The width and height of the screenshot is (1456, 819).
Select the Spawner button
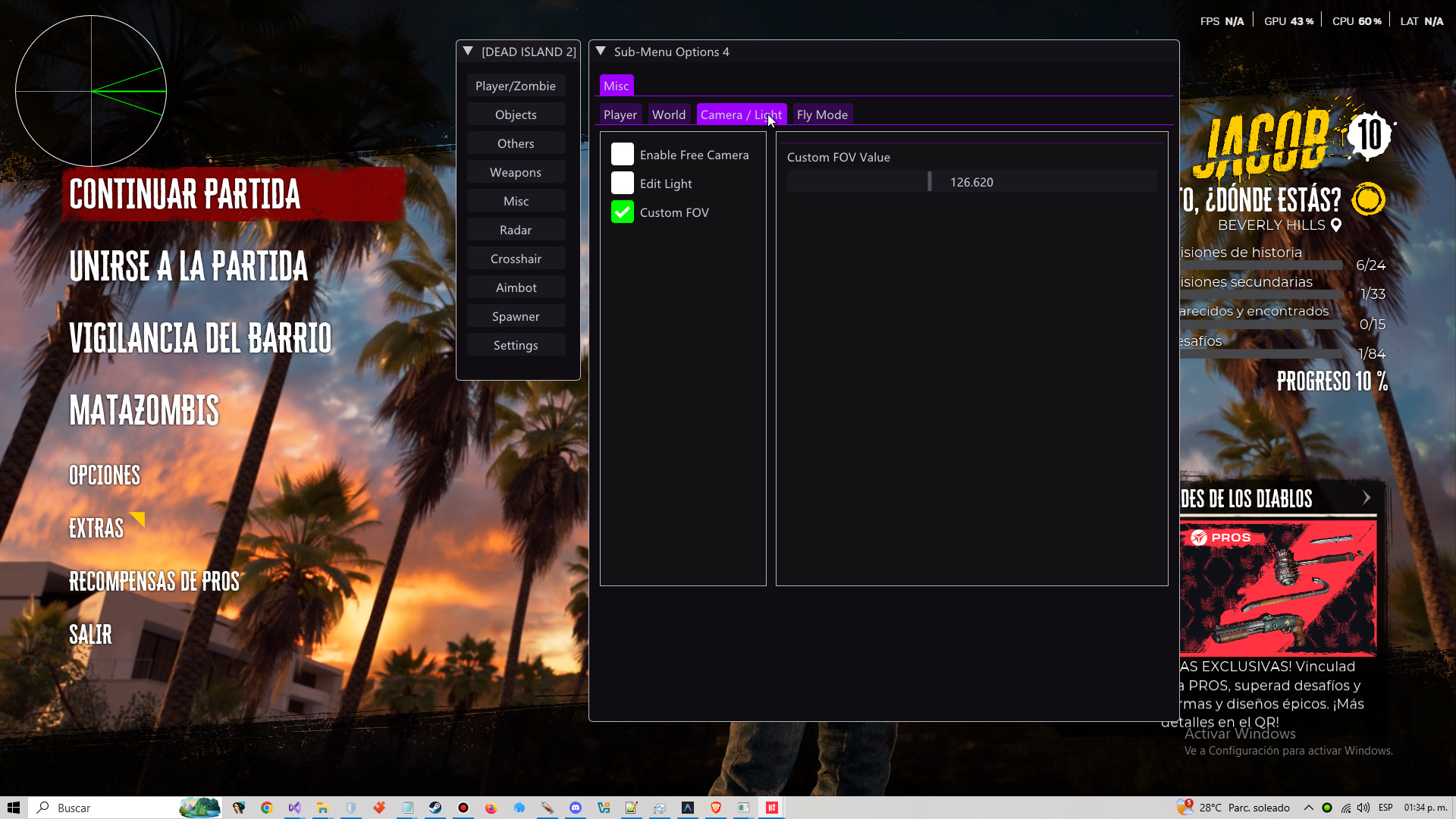(x=516, y=315)
